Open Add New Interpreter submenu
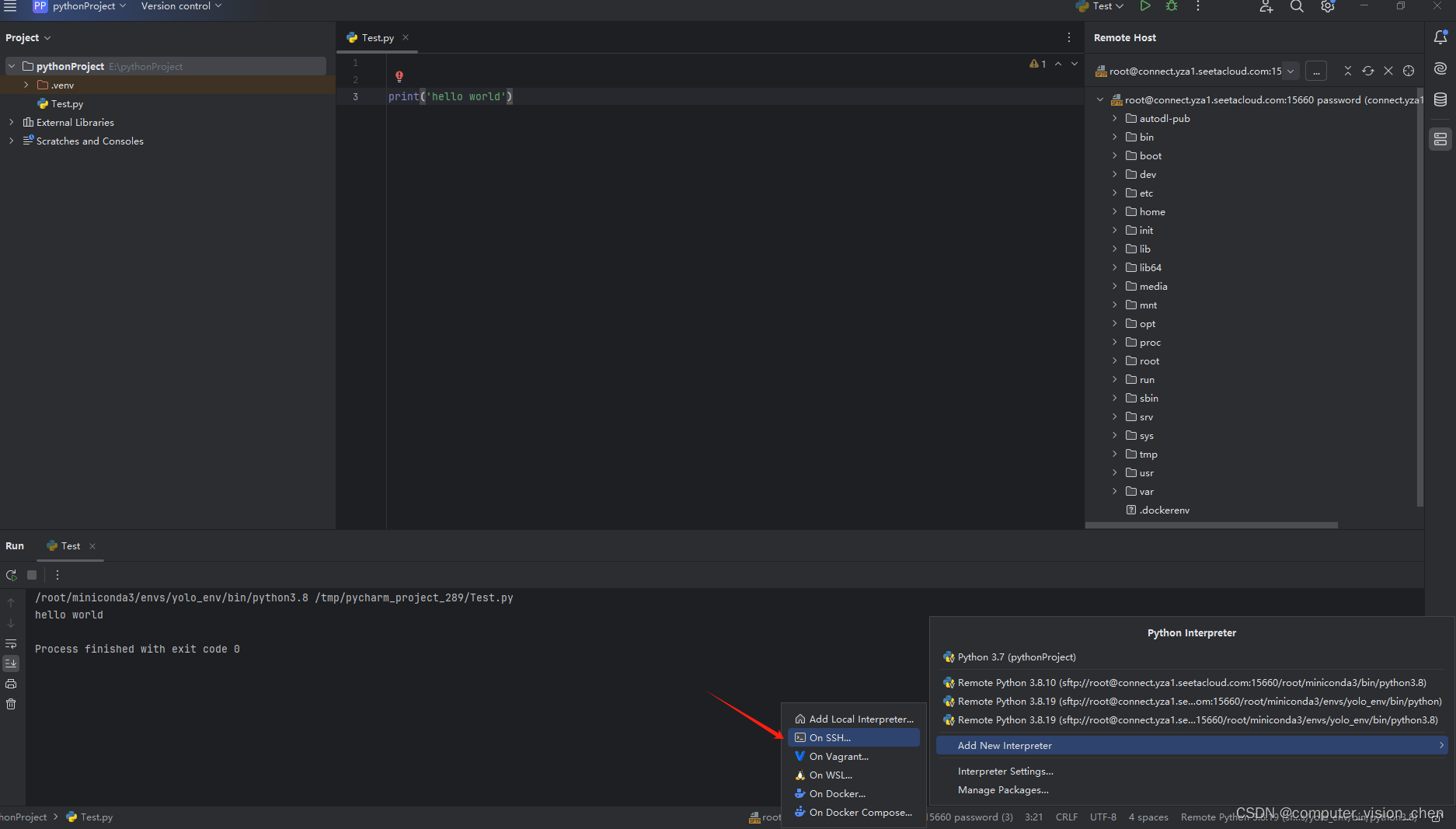 pos(1192,745)
